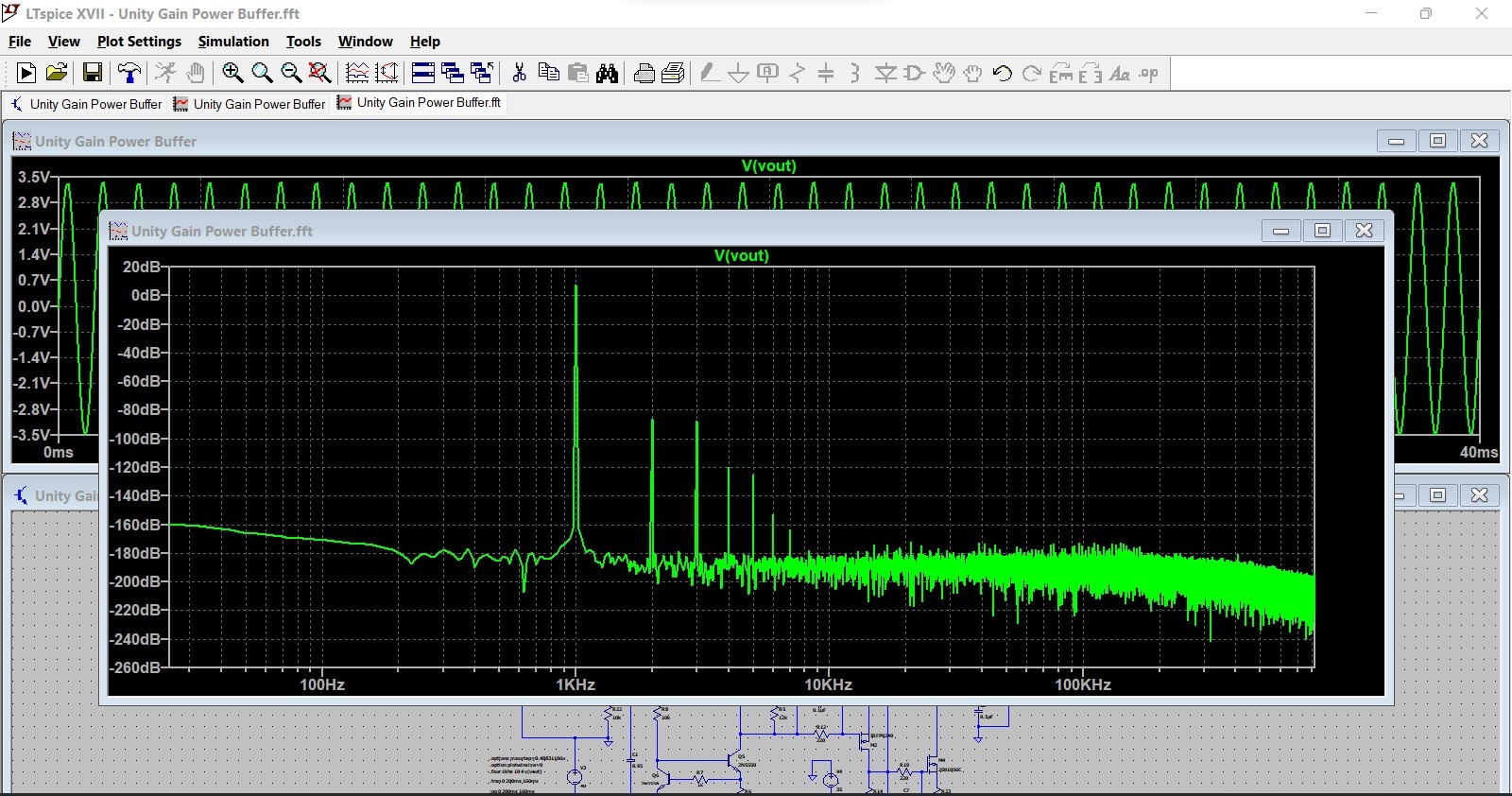
Task: Click the crossed-out magnifier zoom-to-fit icon
Action: [x=320, y=73]
